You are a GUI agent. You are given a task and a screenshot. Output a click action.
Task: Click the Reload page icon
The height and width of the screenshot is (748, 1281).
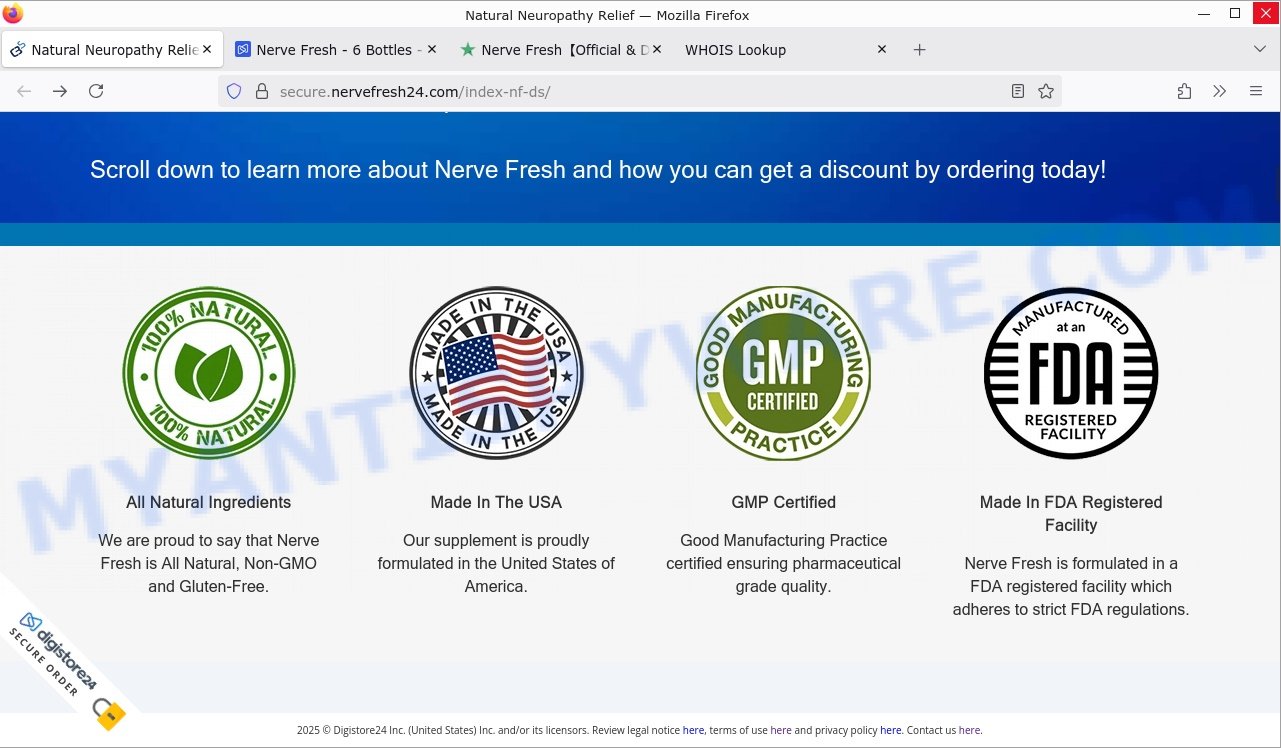[x=96, y=91]
